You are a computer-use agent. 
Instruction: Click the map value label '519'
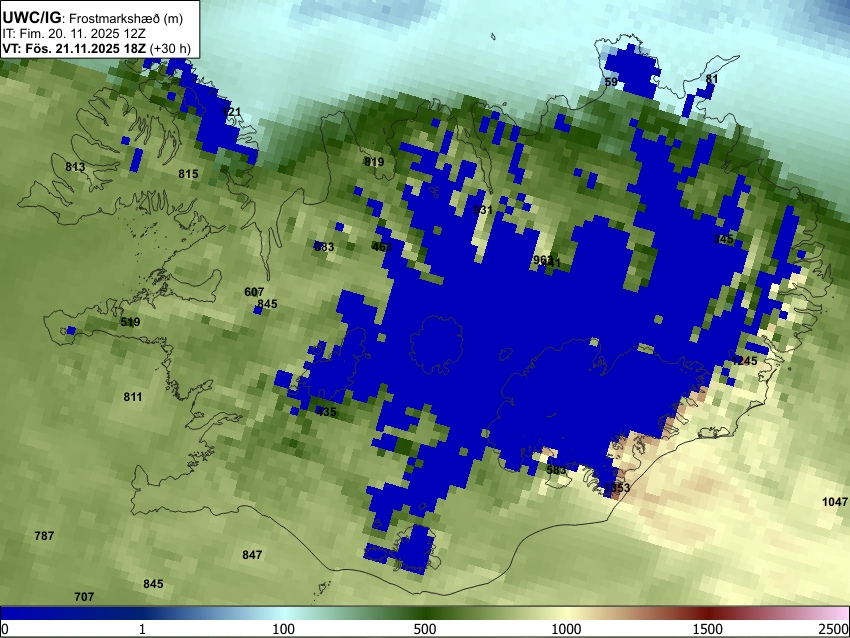click(x=130, y=322)
